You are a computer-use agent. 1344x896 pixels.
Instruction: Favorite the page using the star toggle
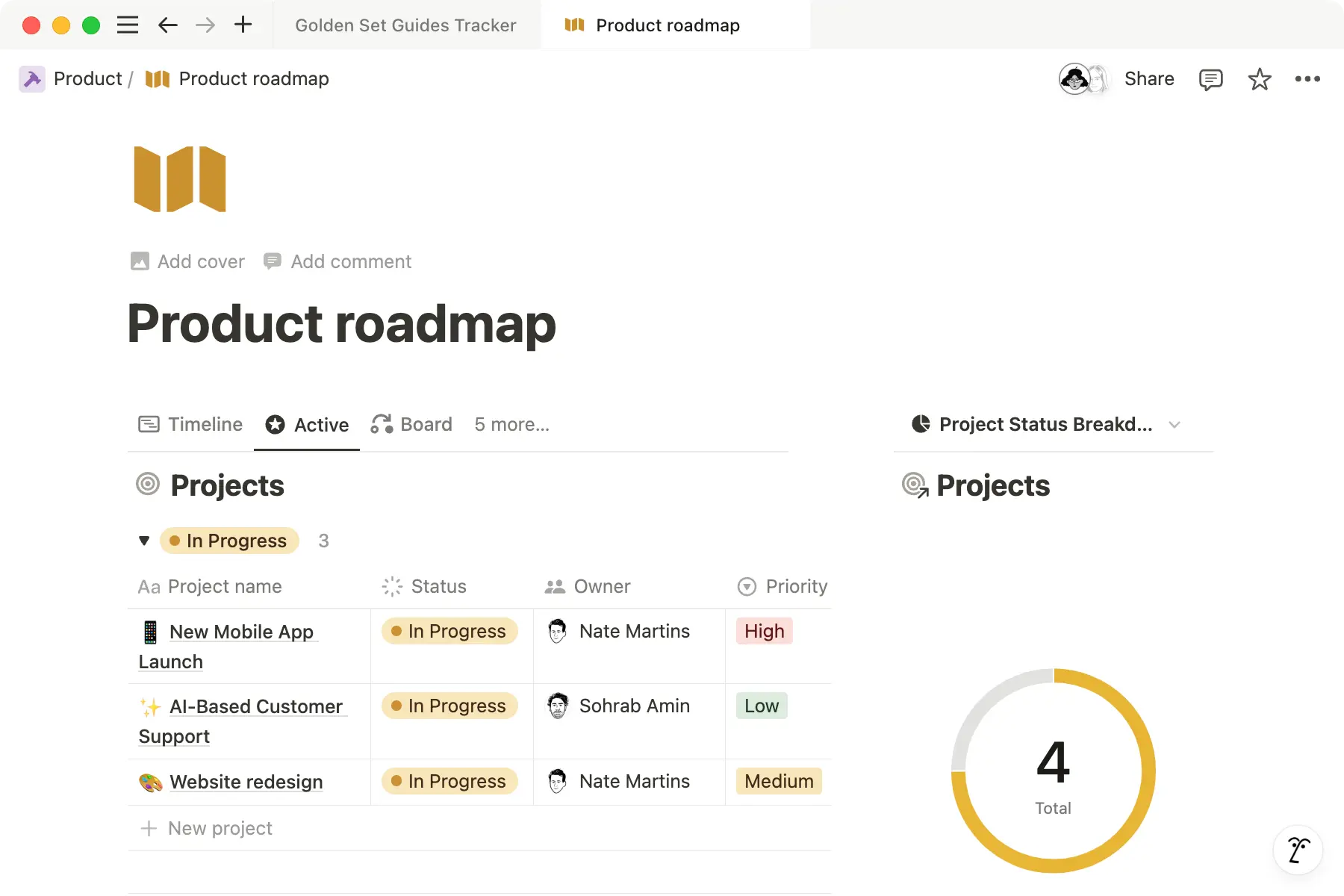click(x=1260, y=79)
